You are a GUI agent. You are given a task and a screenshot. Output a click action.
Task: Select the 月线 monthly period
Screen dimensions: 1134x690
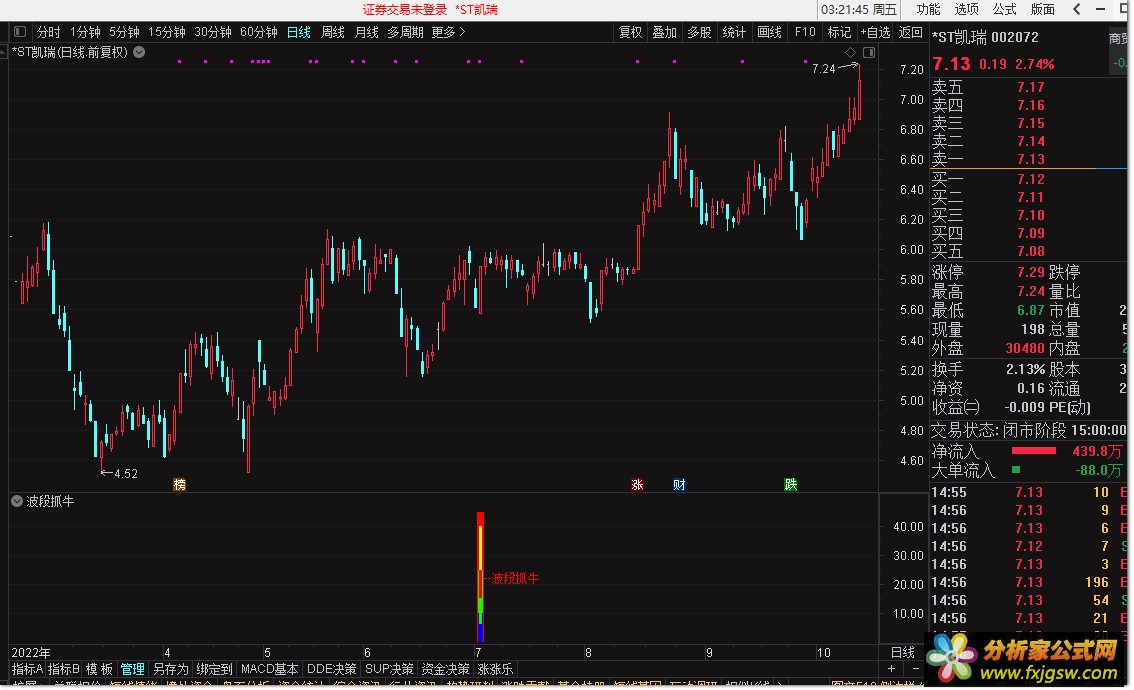coord(367,32)
